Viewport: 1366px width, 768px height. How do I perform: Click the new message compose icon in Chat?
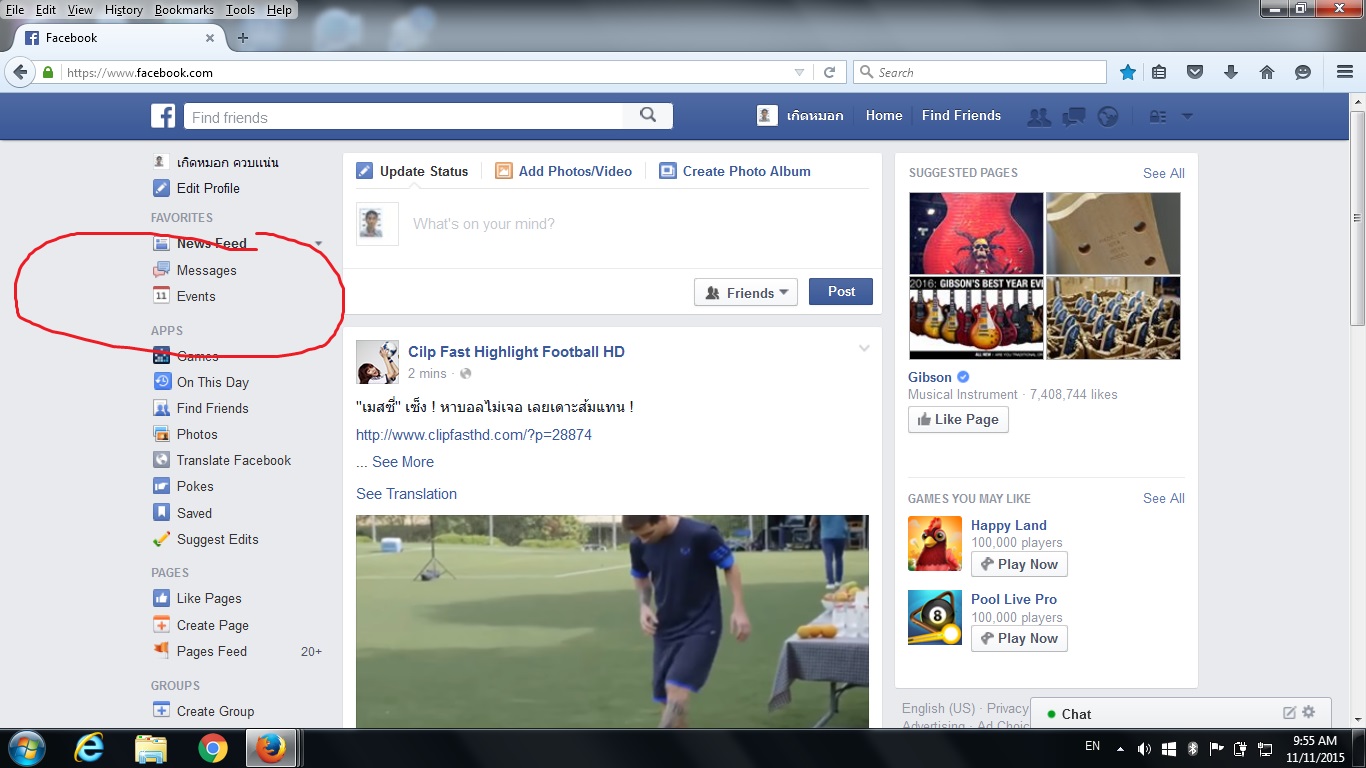(1289, 713)
